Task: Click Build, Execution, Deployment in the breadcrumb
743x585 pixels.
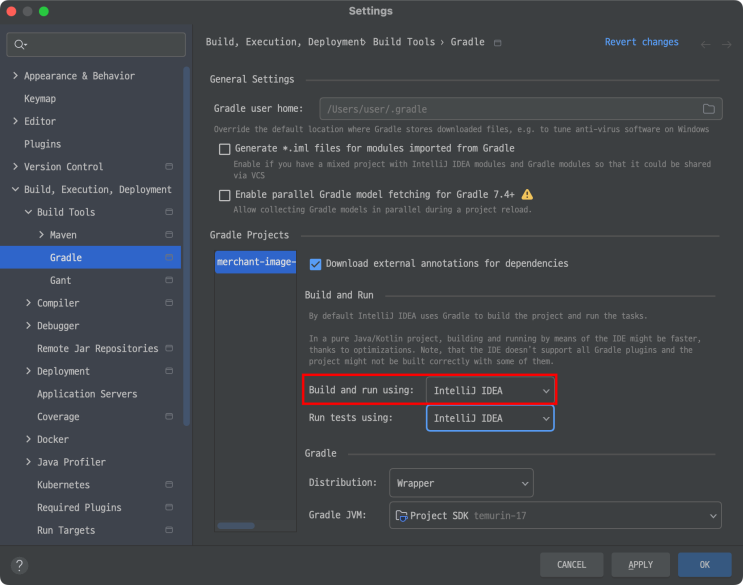Action: (x=284, y=42)
